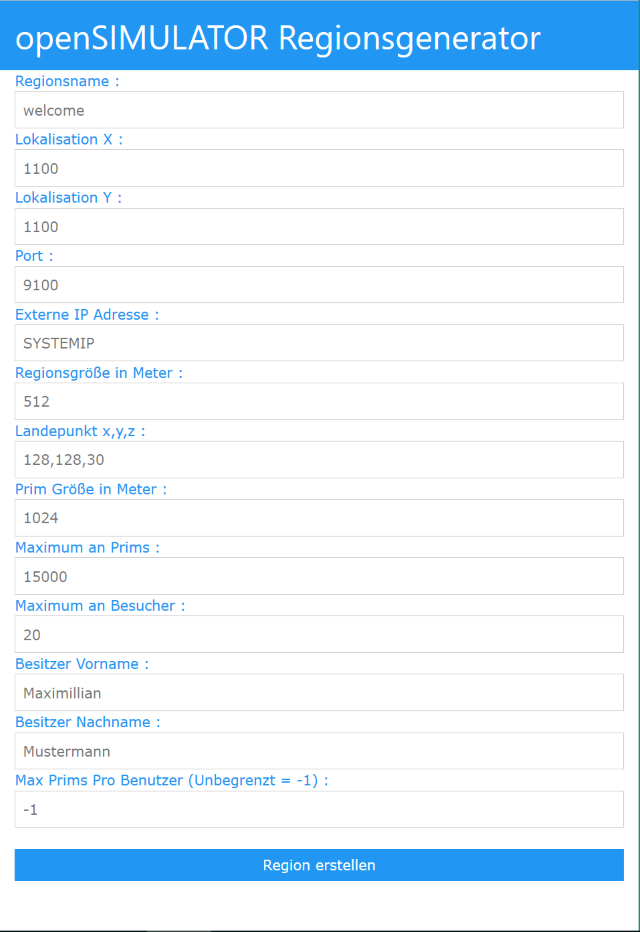This screenshot has width=640, height=932.
Task: Click the 'Maximum an Besucher :' label
Action: [100, 606]
